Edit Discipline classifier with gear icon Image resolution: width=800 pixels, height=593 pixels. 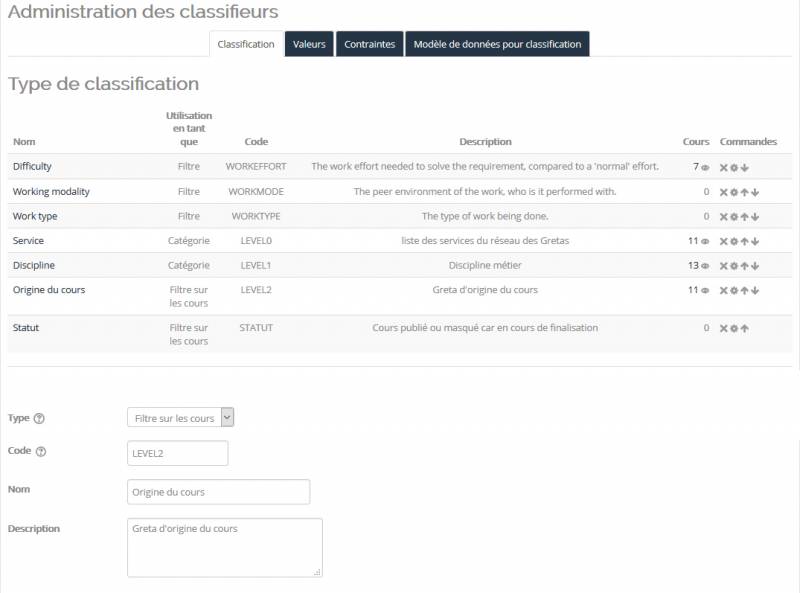pos(734,266)
